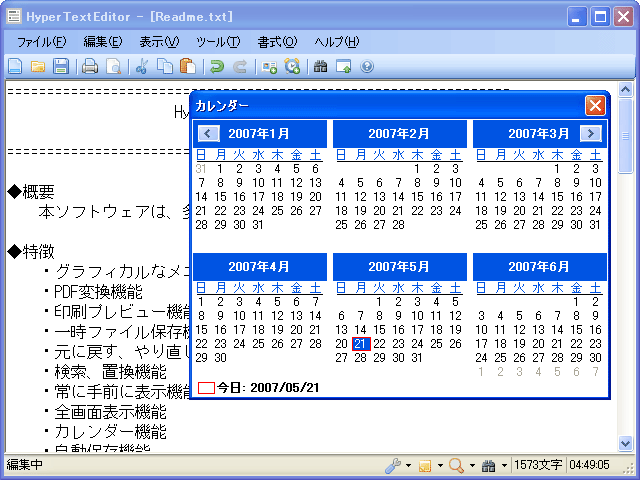Open a file with the folder icon

coord(38,67)
